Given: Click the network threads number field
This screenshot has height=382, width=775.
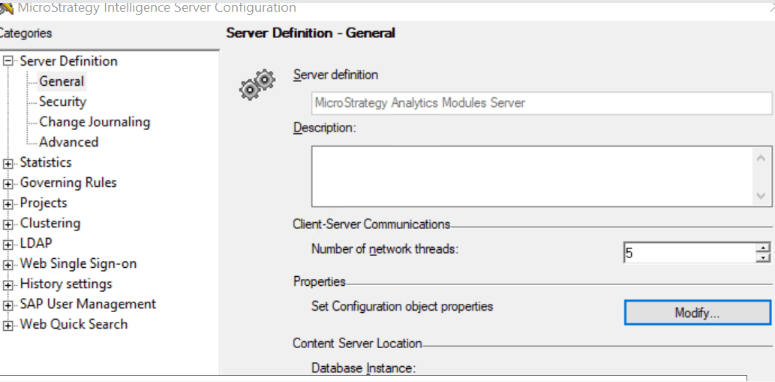Looking at the screenshot, I should tap(689, 253).
